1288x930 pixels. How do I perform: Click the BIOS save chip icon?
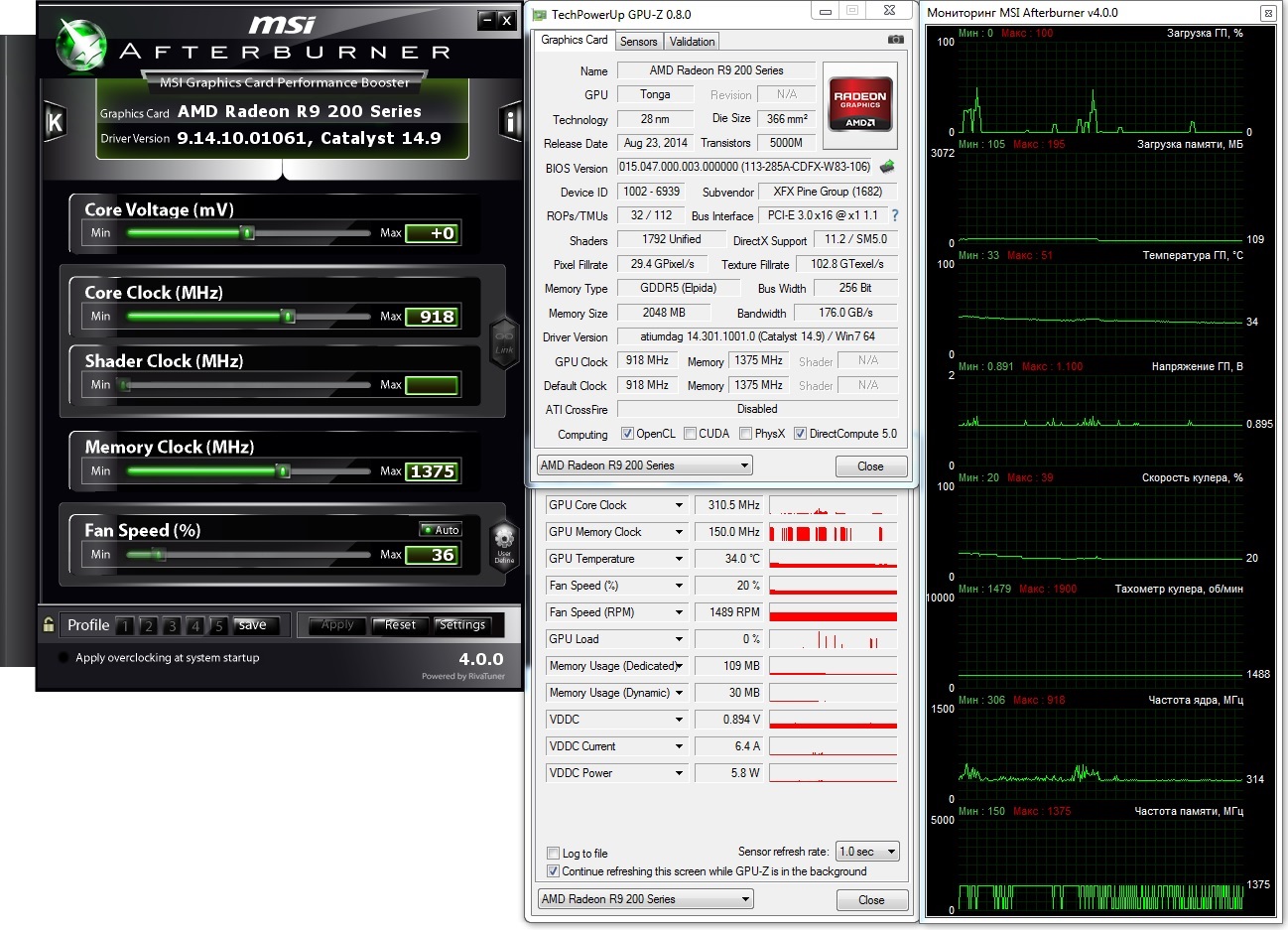tap(887, 167)
